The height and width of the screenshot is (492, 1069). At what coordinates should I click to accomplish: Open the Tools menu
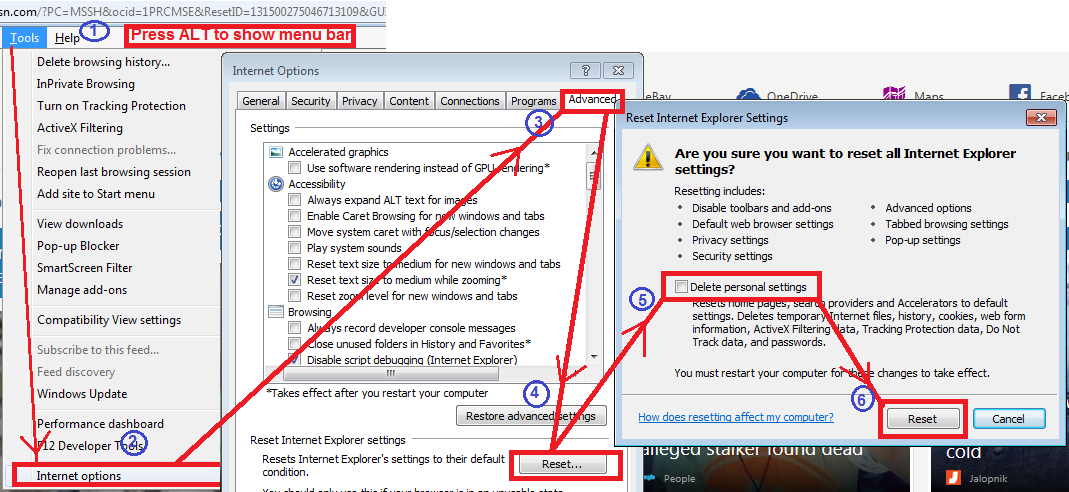coord(25,38)
